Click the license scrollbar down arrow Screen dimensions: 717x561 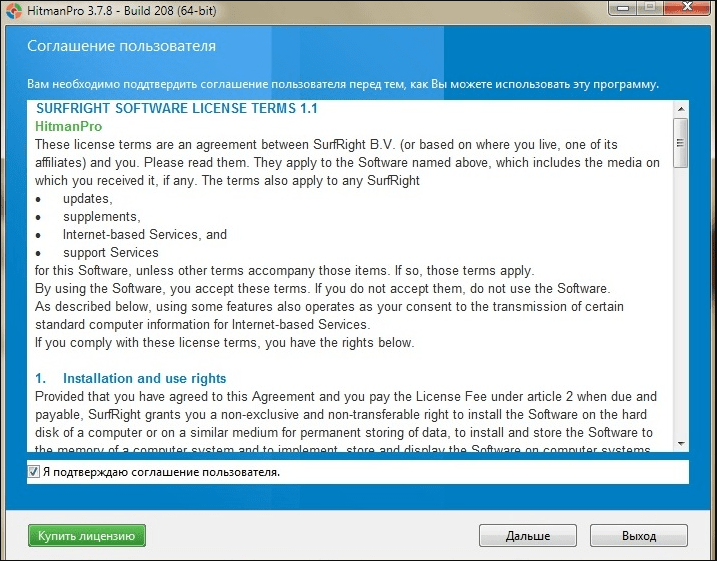680,444
